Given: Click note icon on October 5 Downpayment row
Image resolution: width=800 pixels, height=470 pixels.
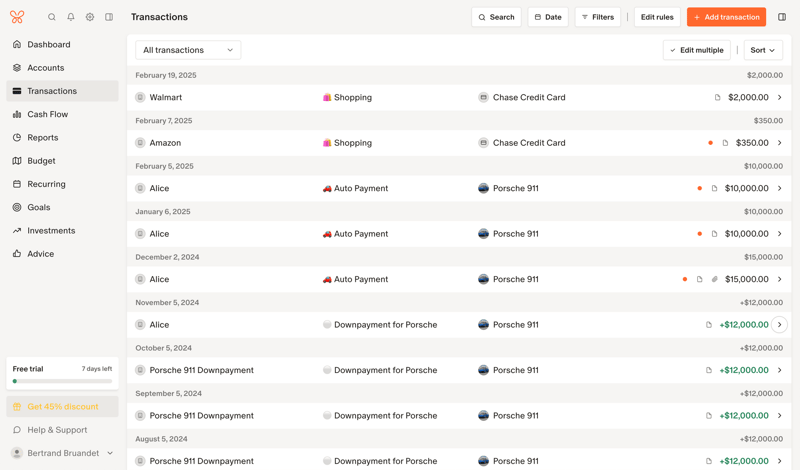Looking at the screenshot, I should pos(709,370).
